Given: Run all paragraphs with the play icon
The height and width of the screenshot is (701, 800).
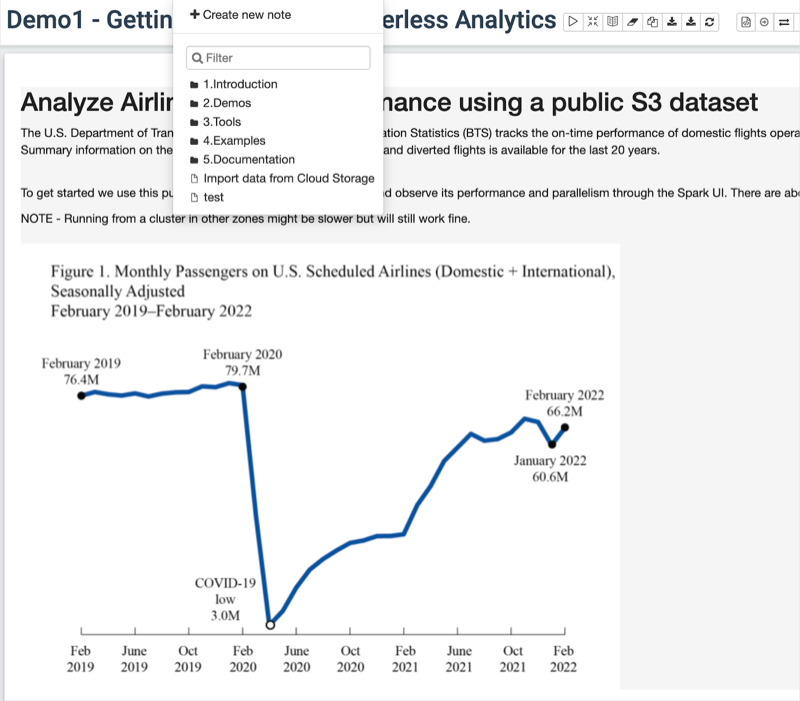Looking at the screenshot, I should click(x=573, y=22).
